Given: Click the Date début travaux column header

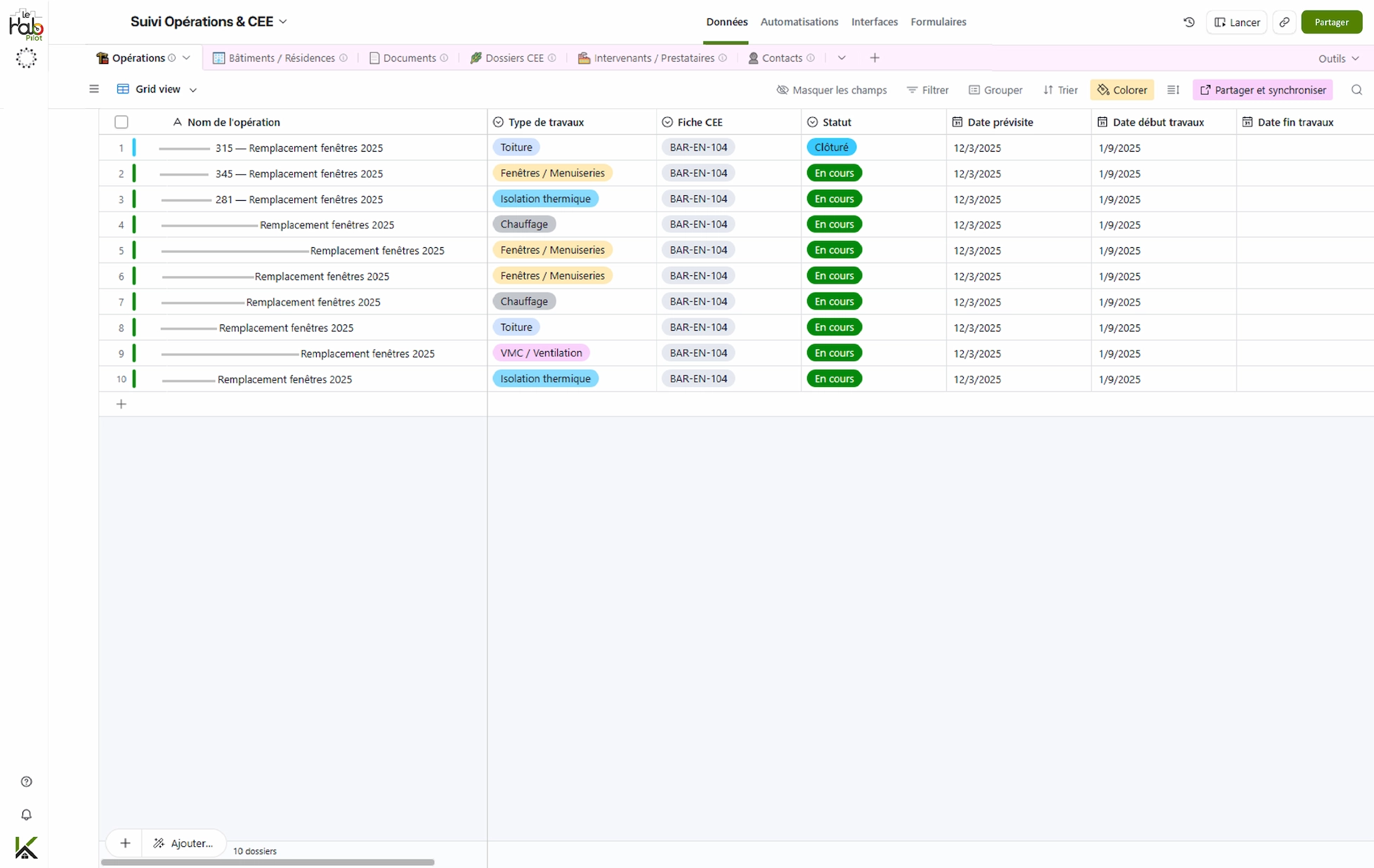Looking at the screenshot, I should (1163, 122).
